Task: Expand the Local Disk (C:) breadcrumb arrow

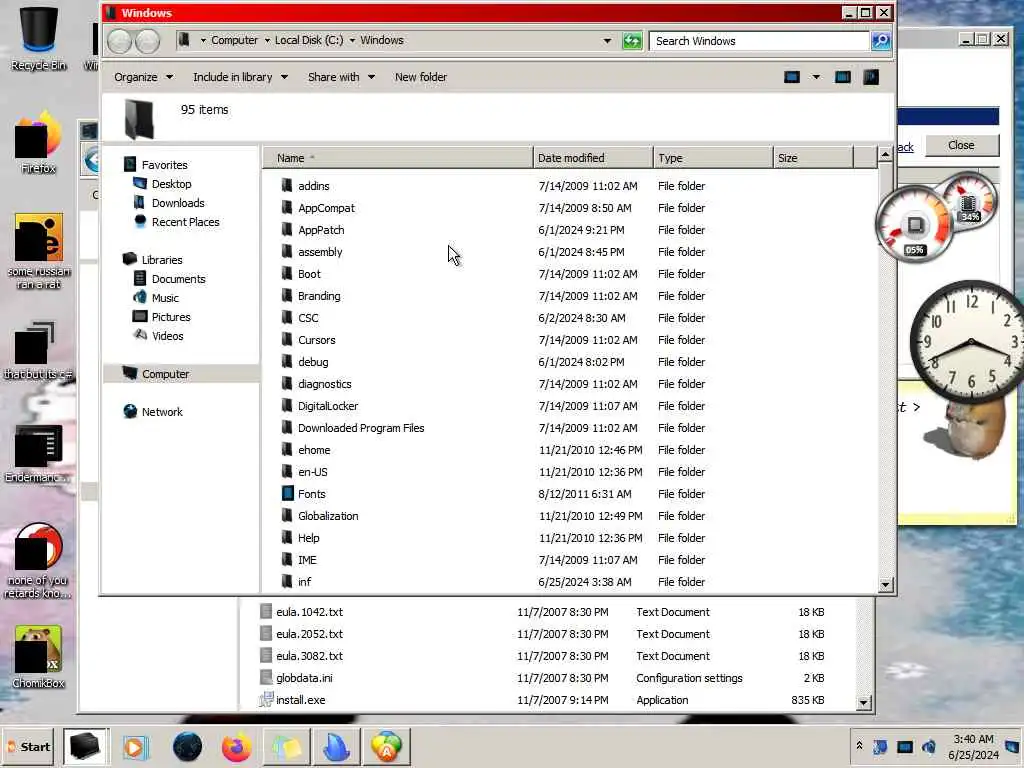Action: (x=352, y=40)
